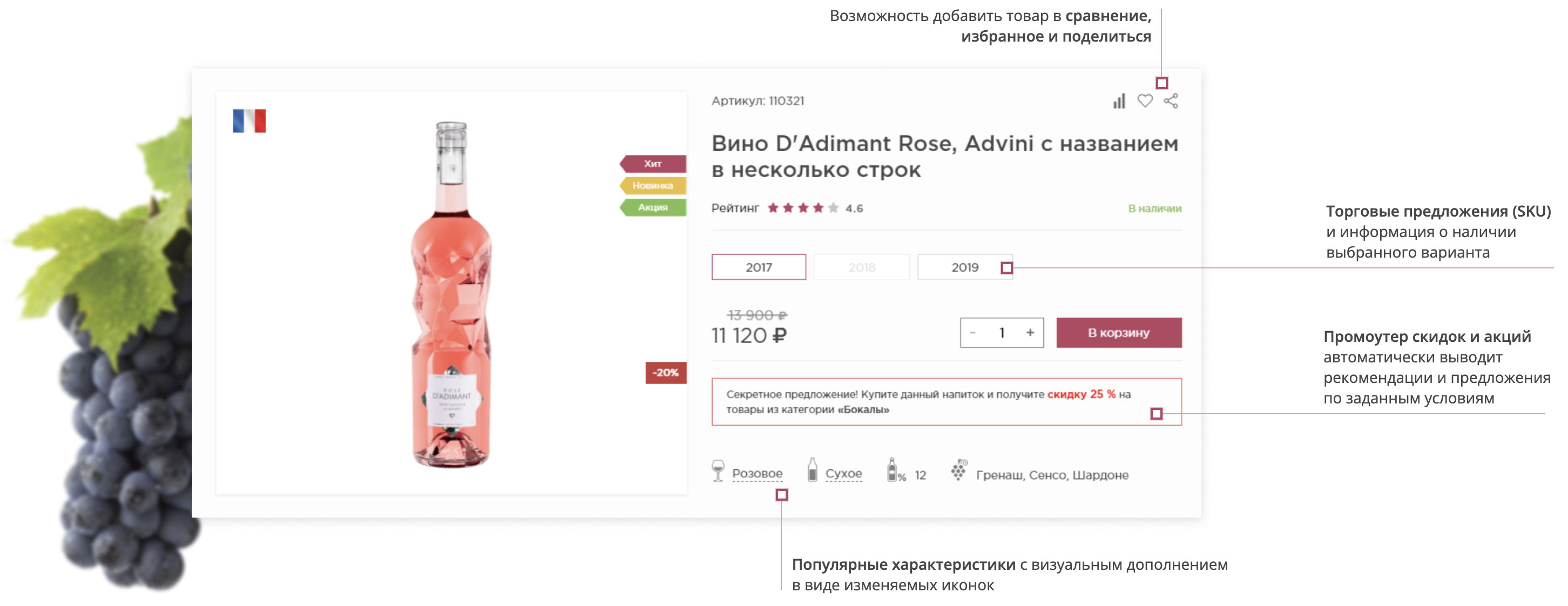1568x606 pixels.
Task: Decrease quantity with minus button
Action: pyautogui.click(x=972, y=333)
